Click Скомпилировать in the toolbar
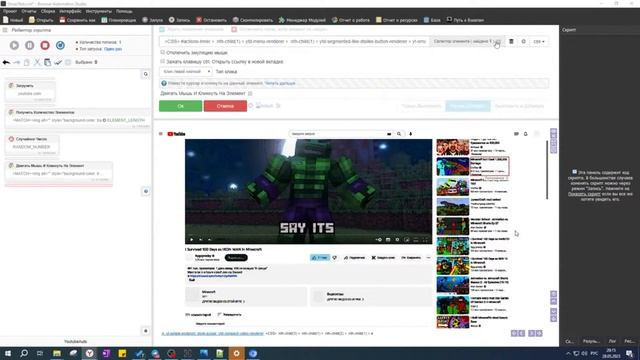Screen dimensions: 640x360 tap(253, 20)
